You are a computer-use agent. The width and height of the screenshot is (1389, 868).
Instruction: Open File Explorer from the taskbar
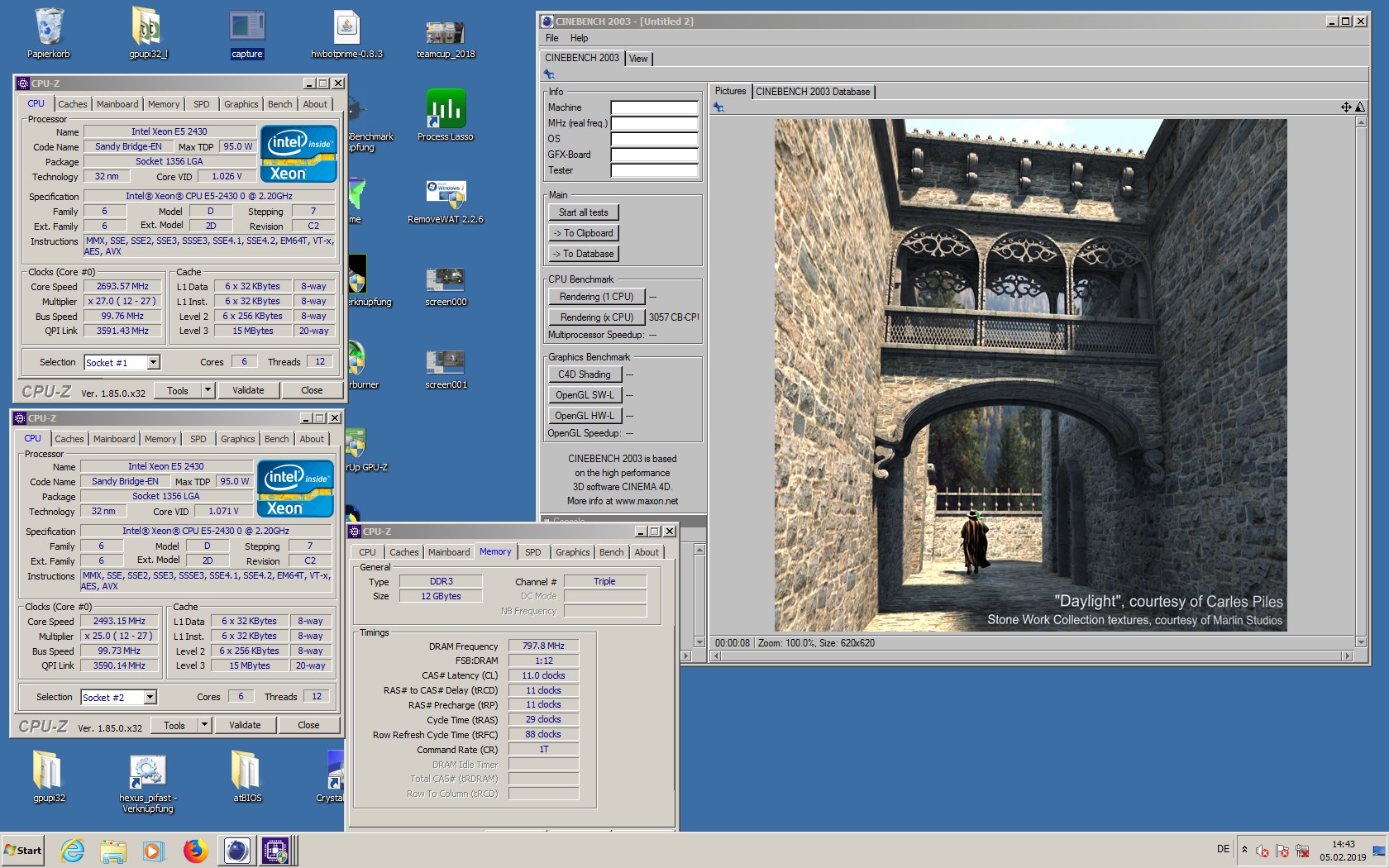(113, 850)
